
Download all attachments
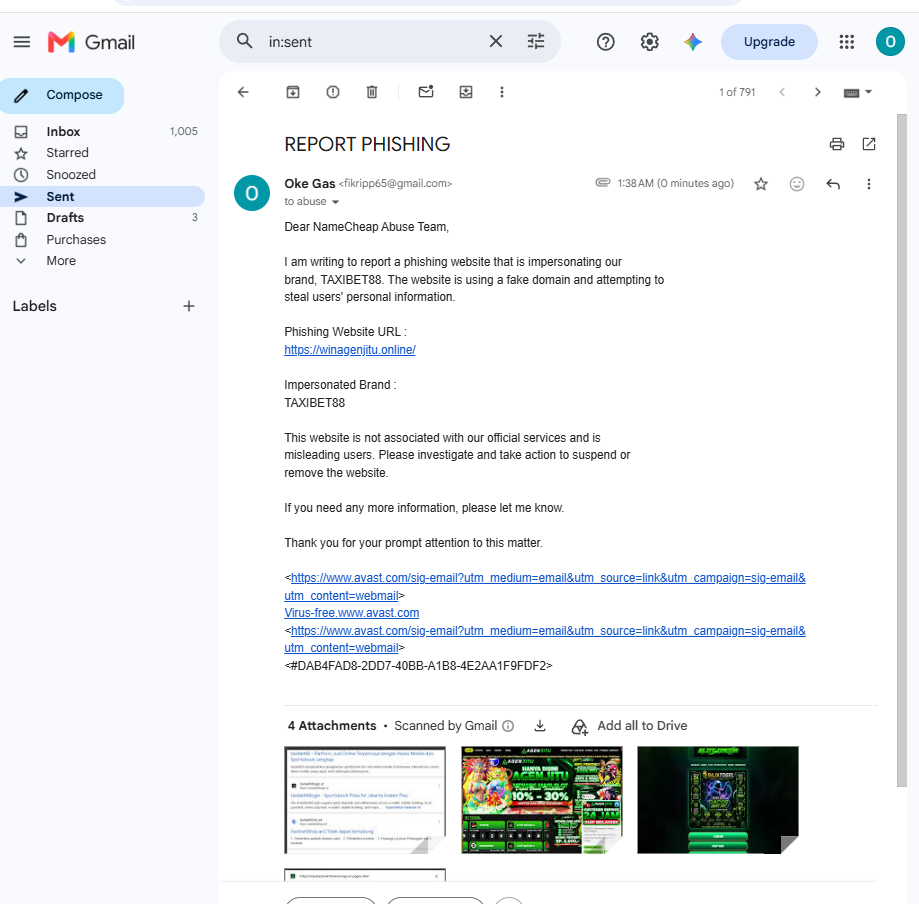click(540, 726)
